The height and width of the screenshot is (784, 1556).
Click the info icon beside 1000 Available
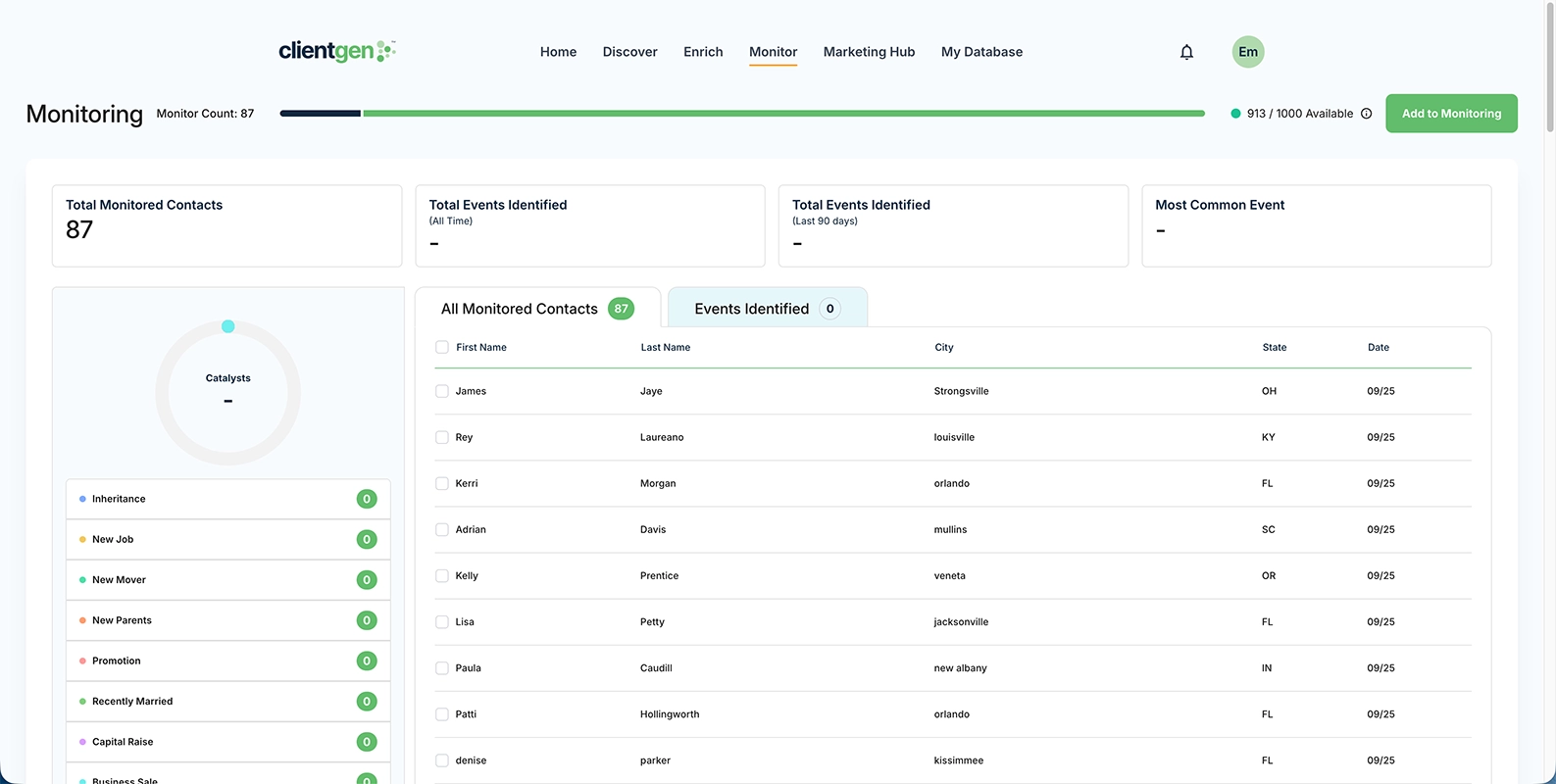coord(1366,114)
